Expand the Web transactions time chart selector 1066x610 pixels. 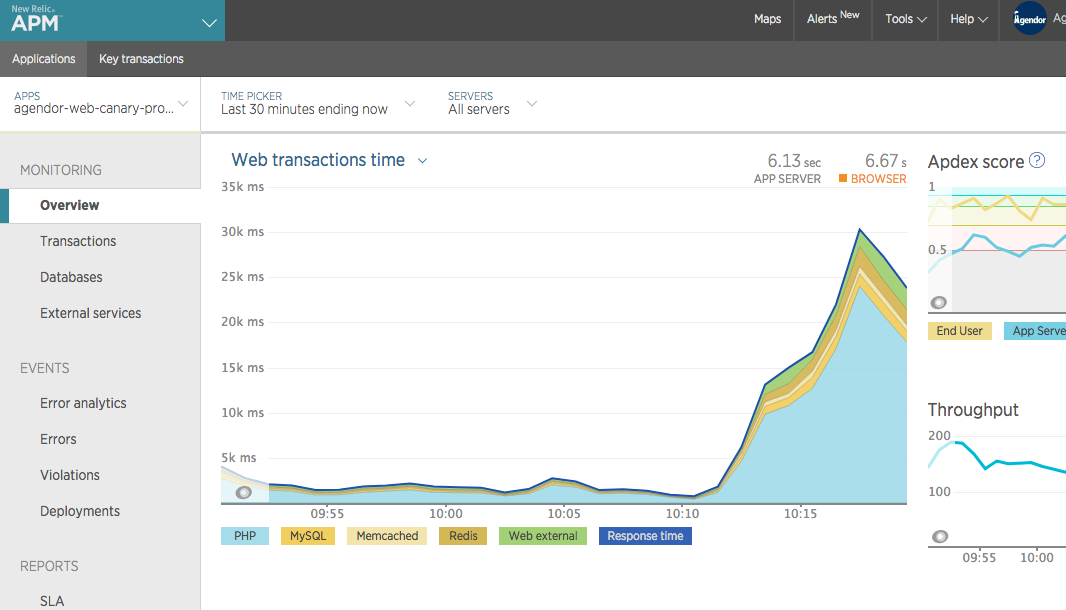(422, 161)
